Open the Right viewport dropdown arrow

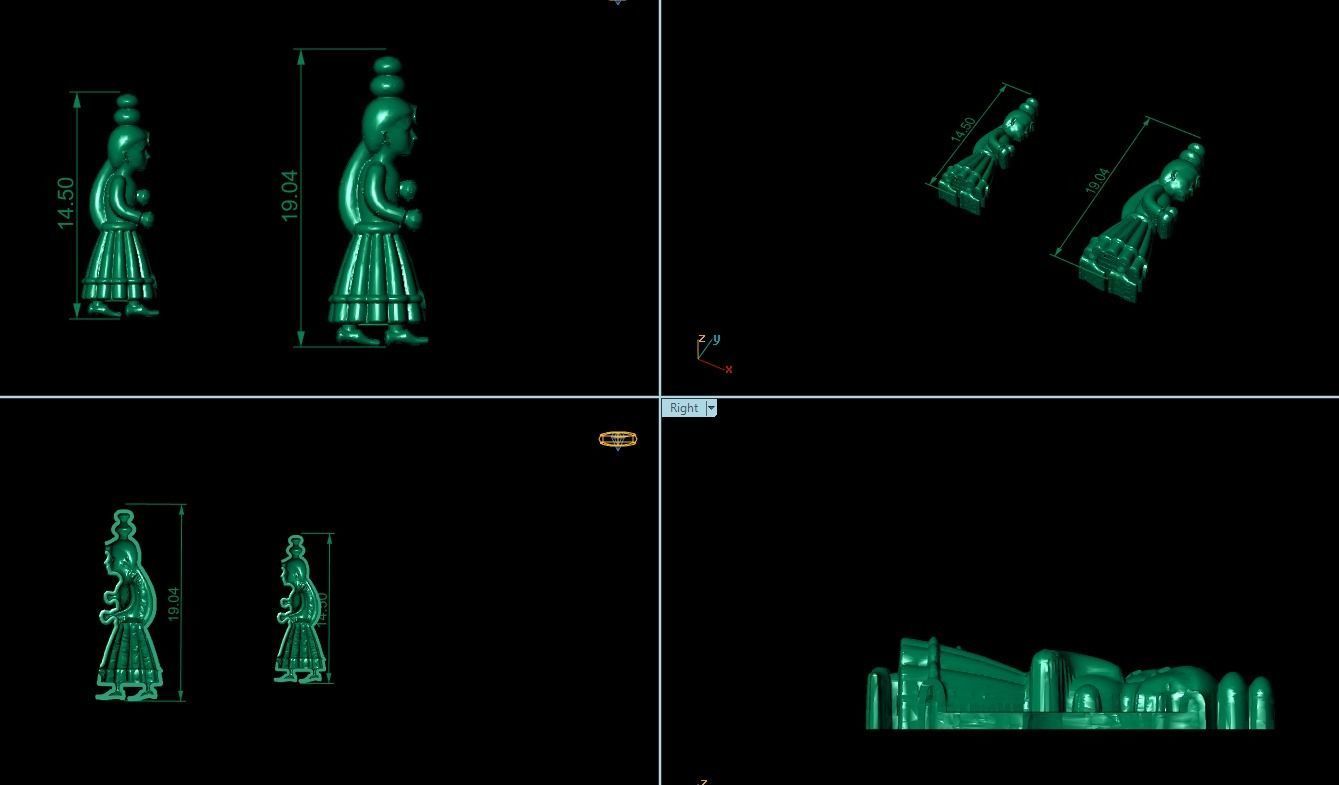point(711,408)
